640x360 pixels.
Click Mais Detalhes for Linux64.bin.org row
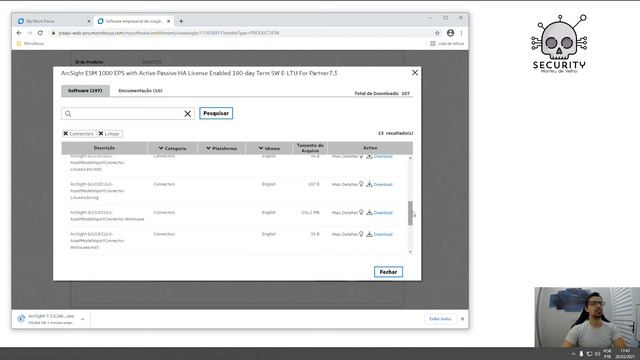coord(344,184)
